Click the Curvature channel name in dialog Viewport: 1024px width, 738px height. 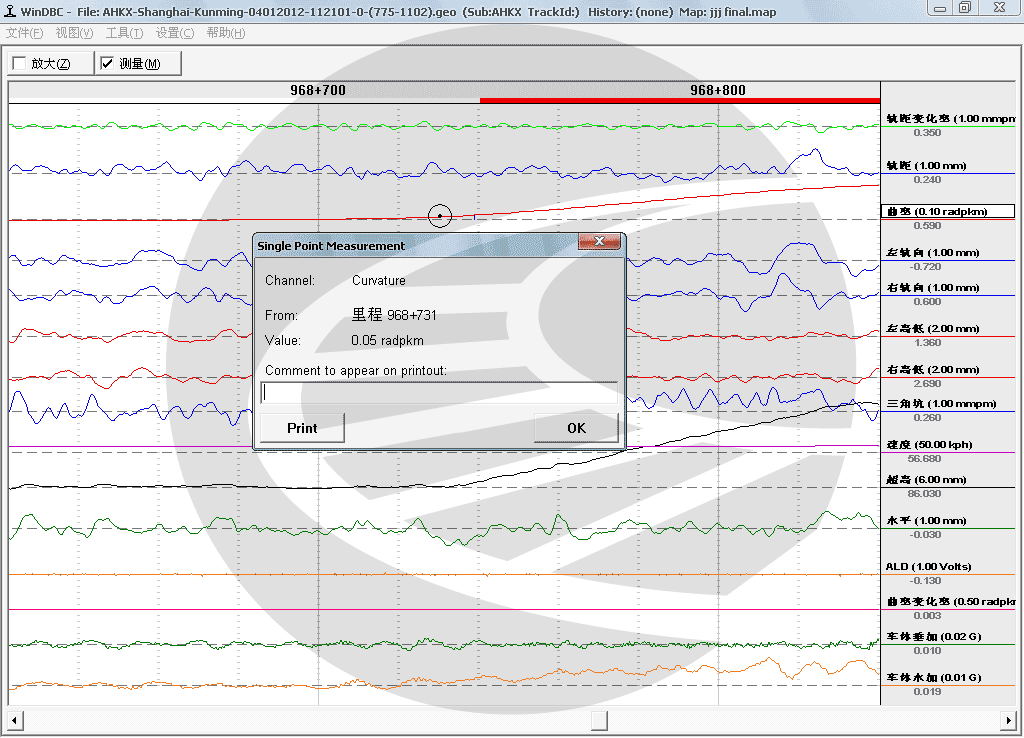(379, 281)
